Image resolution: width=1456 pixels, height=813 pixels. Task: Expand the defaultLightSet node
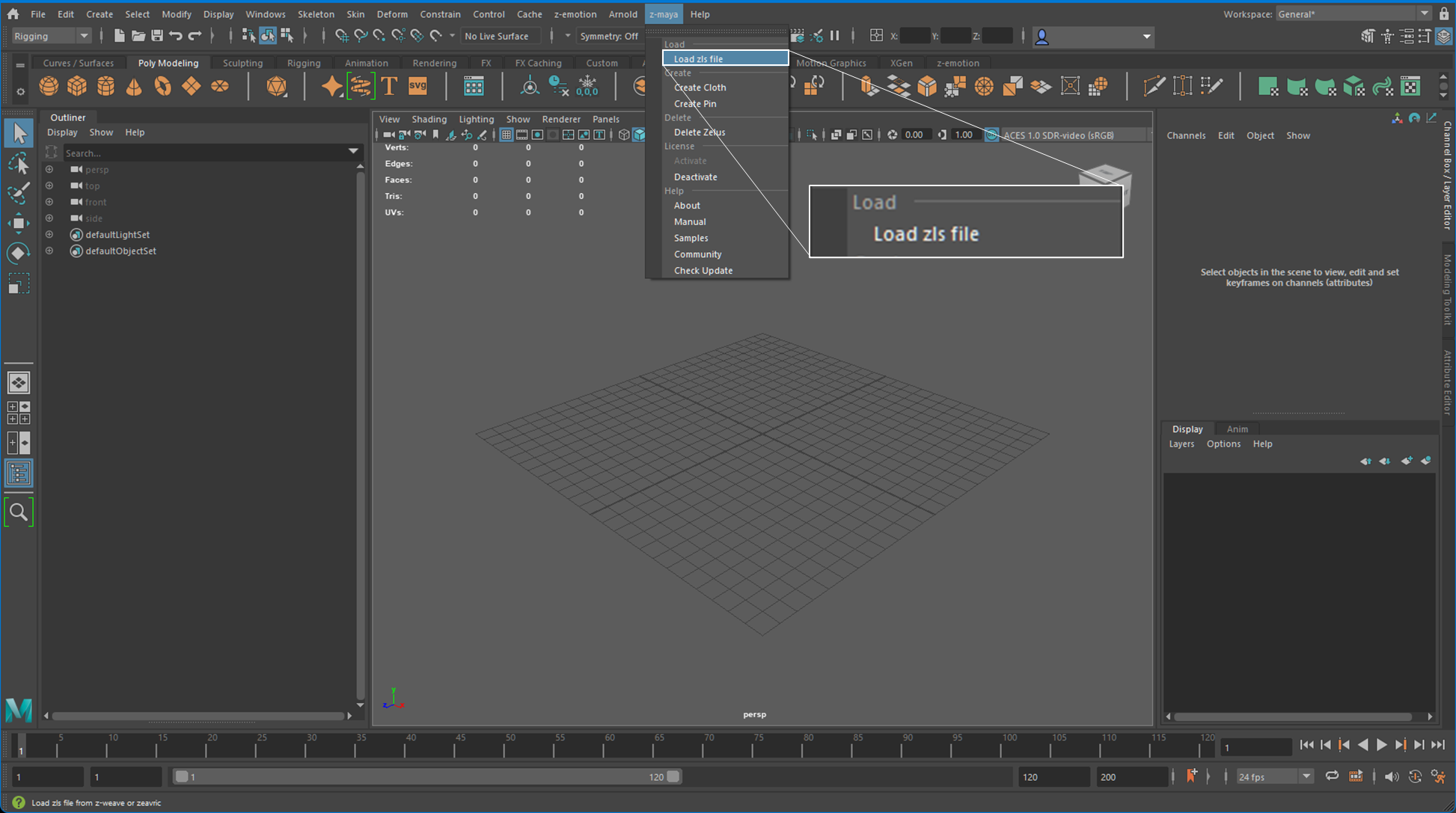point(49,234)
